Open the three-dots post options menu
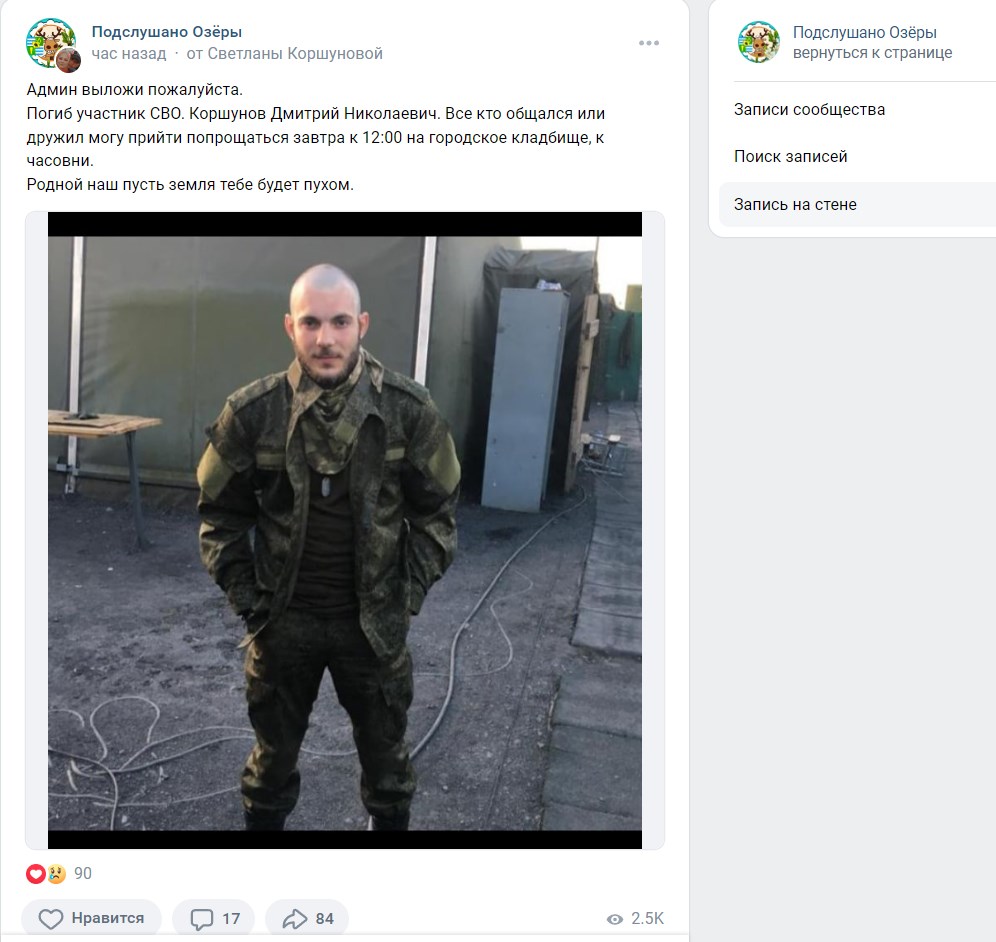The width and height of the screenshot is (996, 942). pyautogui.click(x=649, y=43)
